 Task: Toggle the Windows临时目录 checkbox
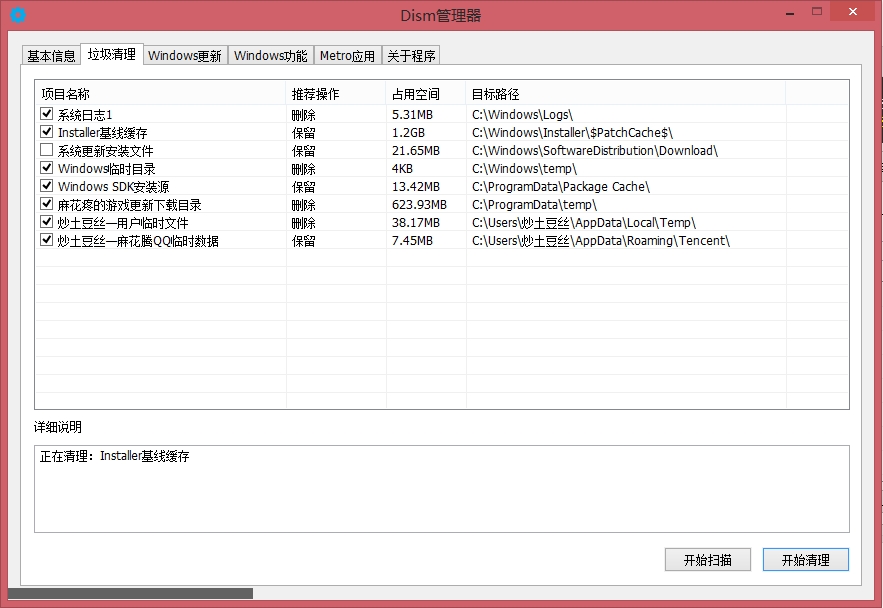pos(46,168)
